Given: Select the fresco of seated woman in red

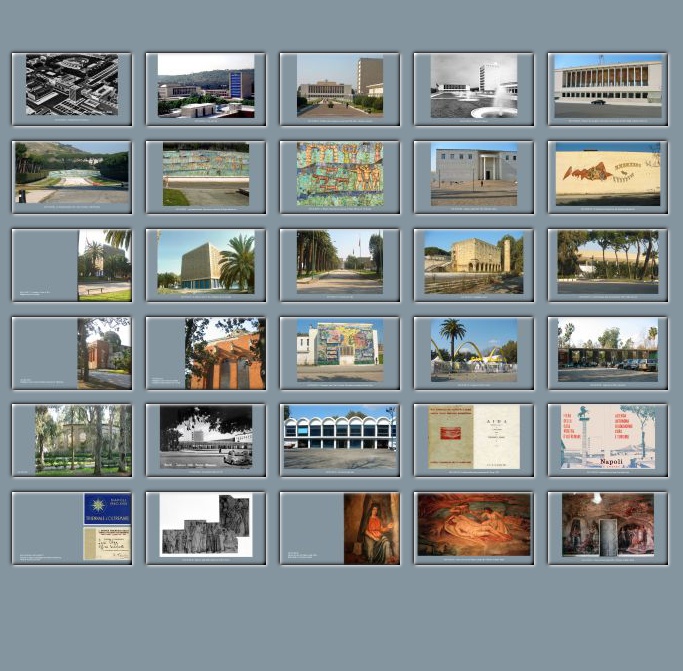Looking at the screenshot, I should pyautogui.click(x=340, y=528).
